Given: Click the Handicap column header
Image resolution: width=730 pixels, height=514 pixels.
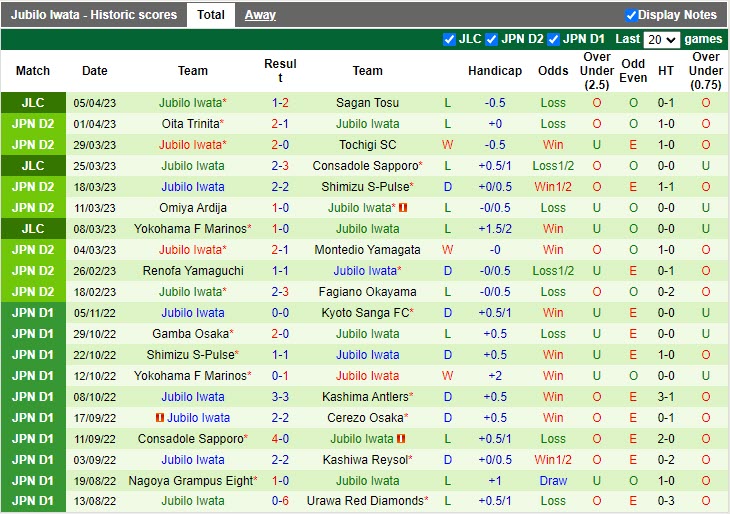Looking at the screenshot, I should (x=495, y=71).
